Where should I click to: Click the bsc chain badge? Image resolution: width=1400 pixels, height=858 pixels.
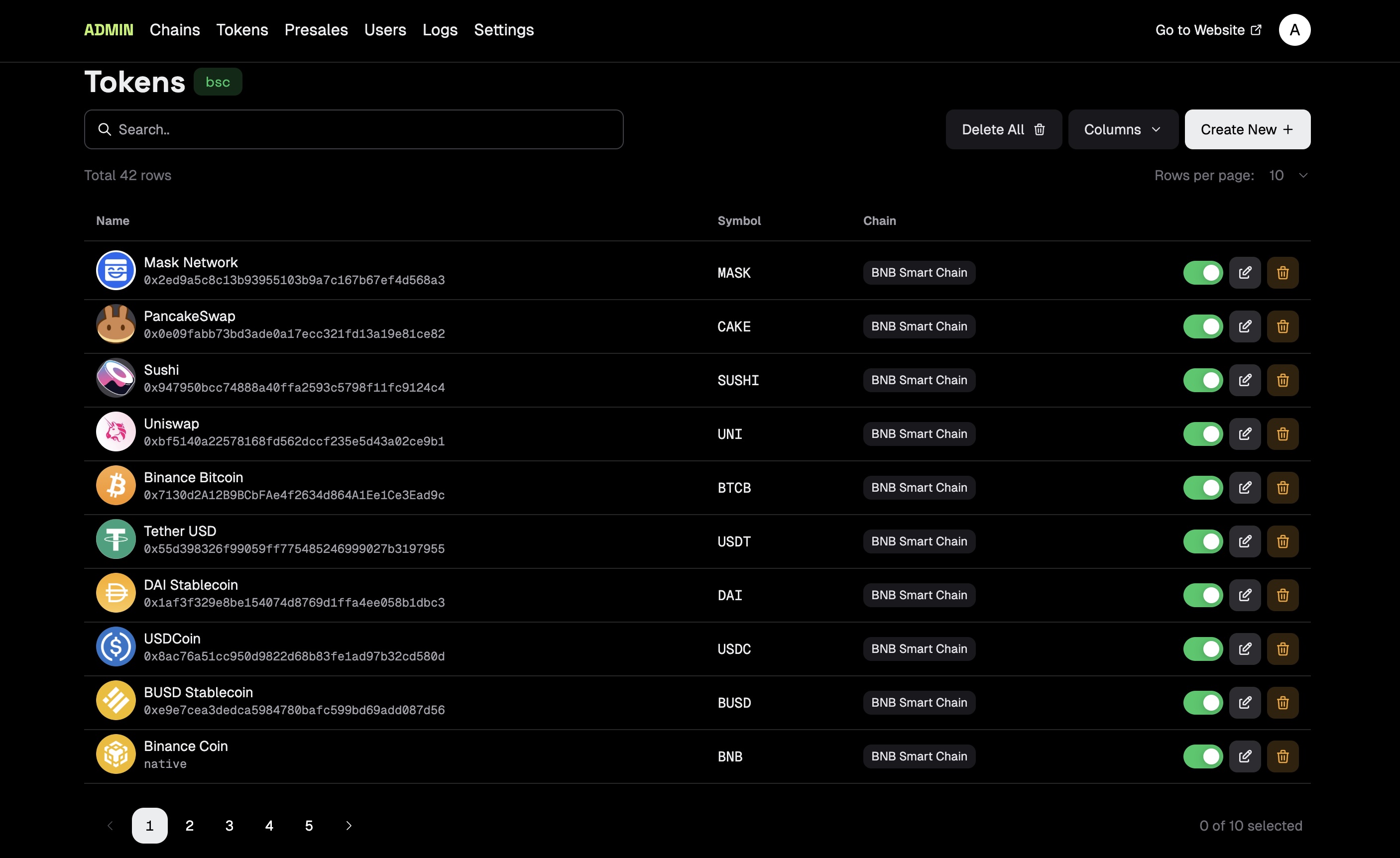[218, 82]
